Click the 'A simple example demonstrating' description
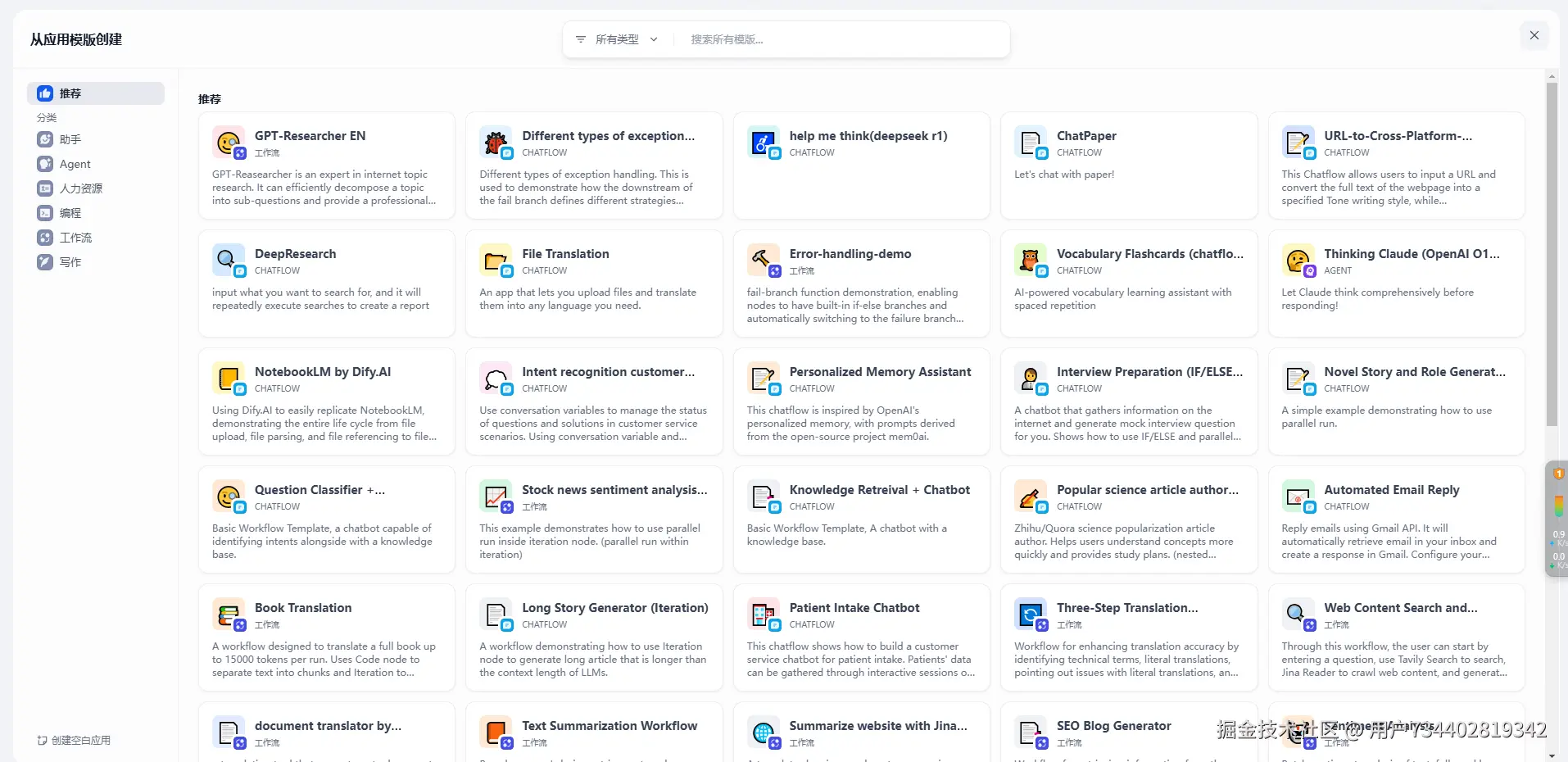 (x=1387, y=417)
